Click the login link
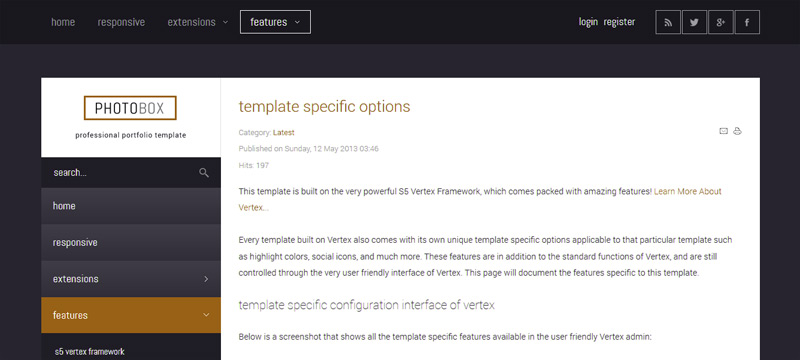This screenshot has width=800, height=360. [588, 22]
